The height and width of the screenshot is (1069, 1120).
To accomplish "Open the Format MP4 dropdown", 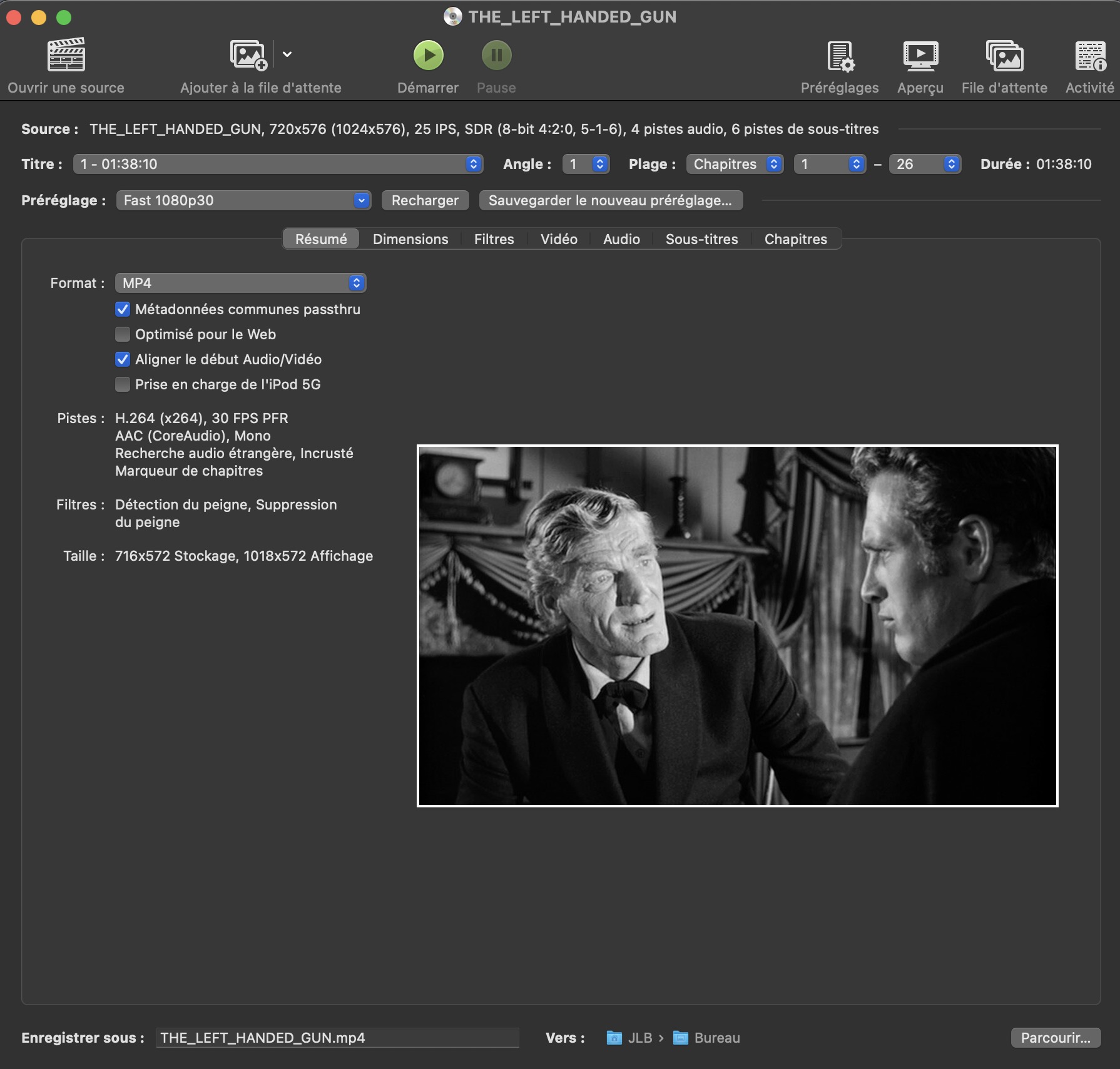I will [240, 283].
